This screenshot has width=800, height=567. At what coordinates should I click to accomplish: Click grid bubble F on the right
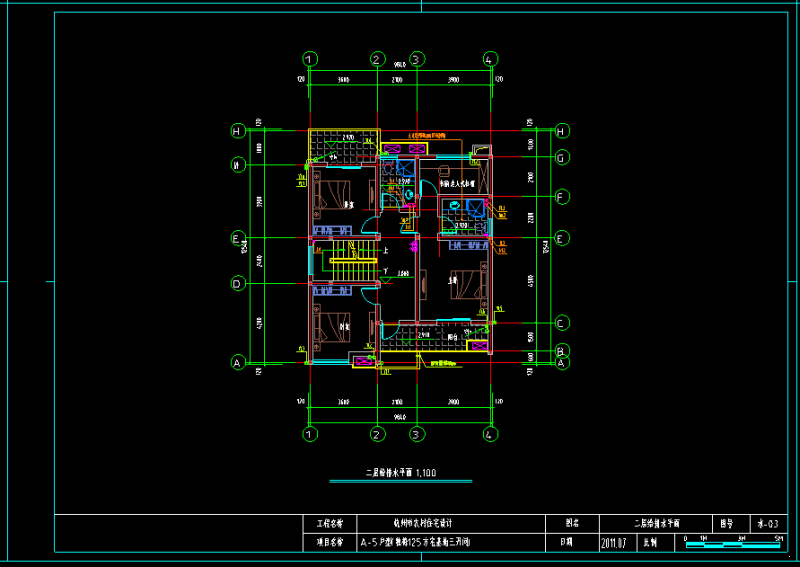click(562, 197)
